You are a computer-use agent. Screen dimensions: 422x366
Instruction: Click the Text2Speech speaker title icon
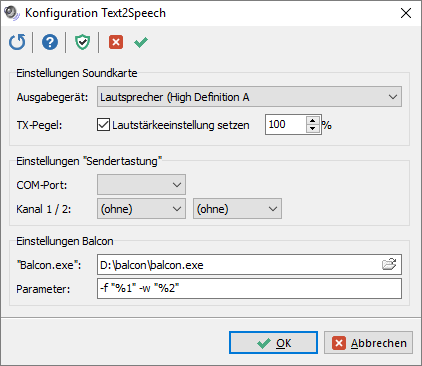pos(12,13)
